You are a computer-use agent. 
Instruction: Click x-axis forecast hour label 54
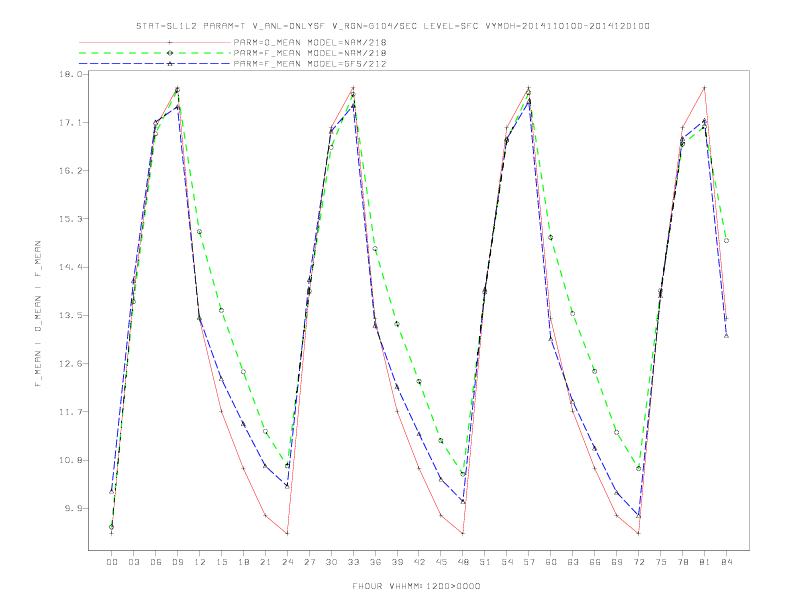pos(507,562)
